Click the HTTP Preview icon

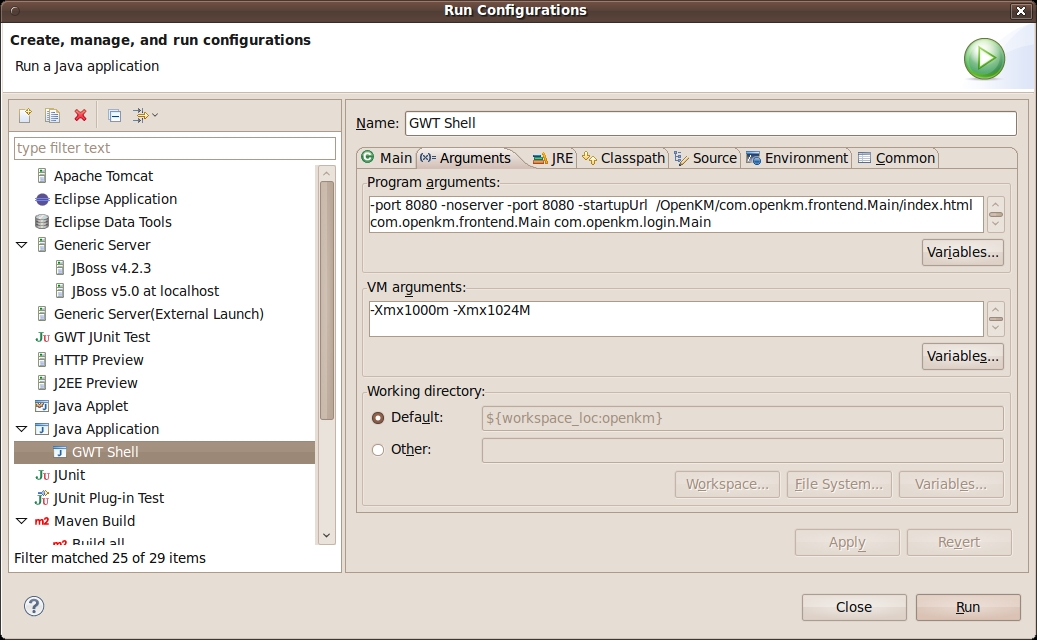click(42, 360)
